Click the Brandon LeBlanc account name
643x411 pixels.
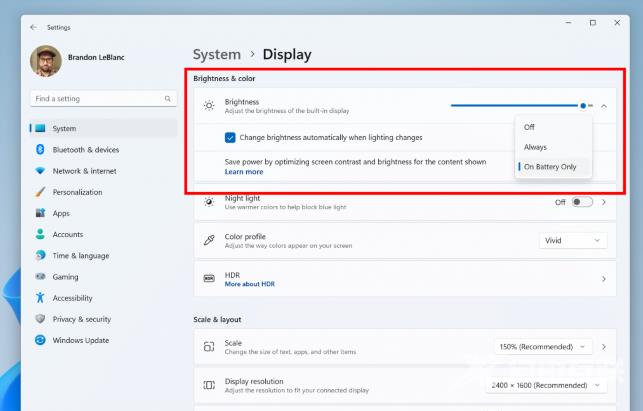tap(96, 57)
